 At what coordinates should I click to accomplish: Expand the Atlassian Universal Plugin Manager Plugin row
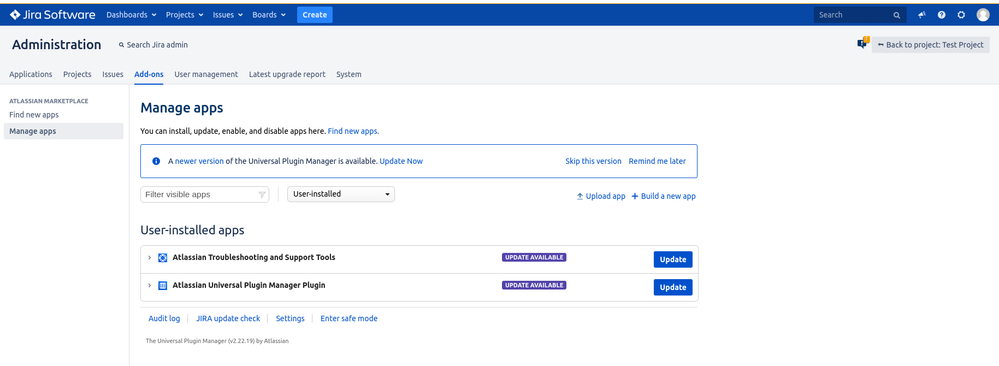[x=149, y=286]
